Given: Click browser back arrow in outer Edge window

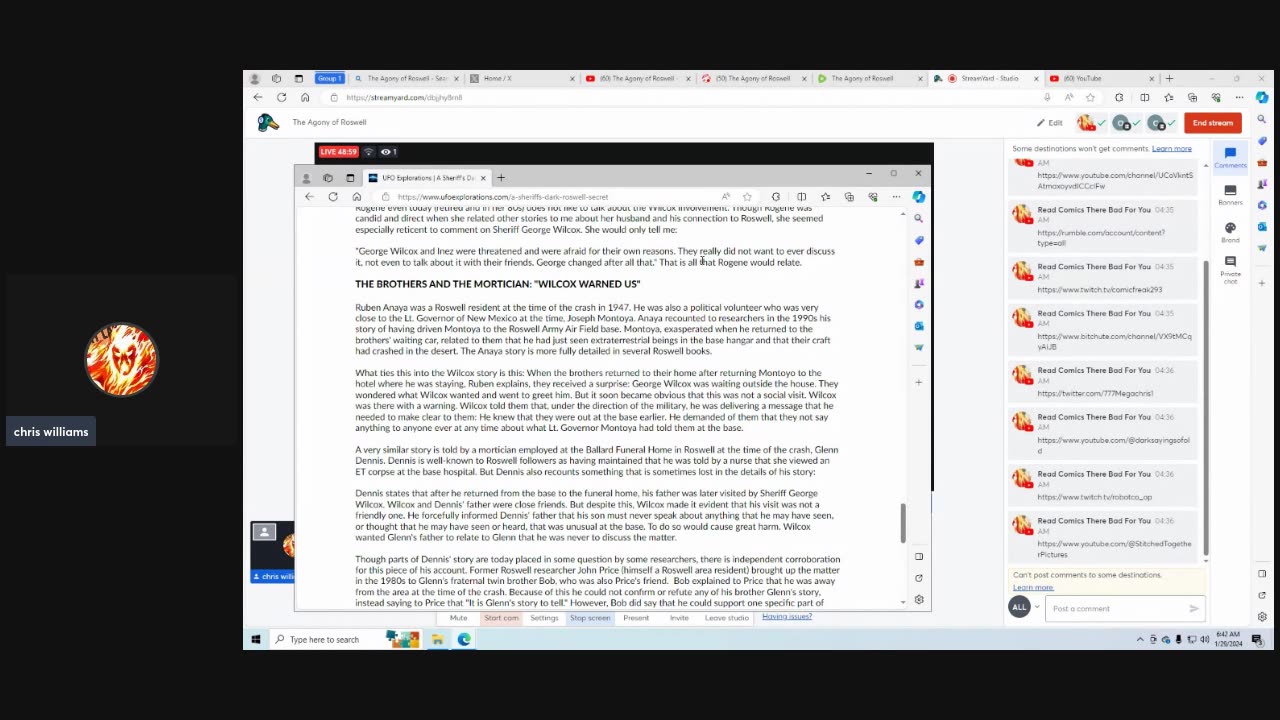Looking at the screenshot, I should (x=258, y=97).
